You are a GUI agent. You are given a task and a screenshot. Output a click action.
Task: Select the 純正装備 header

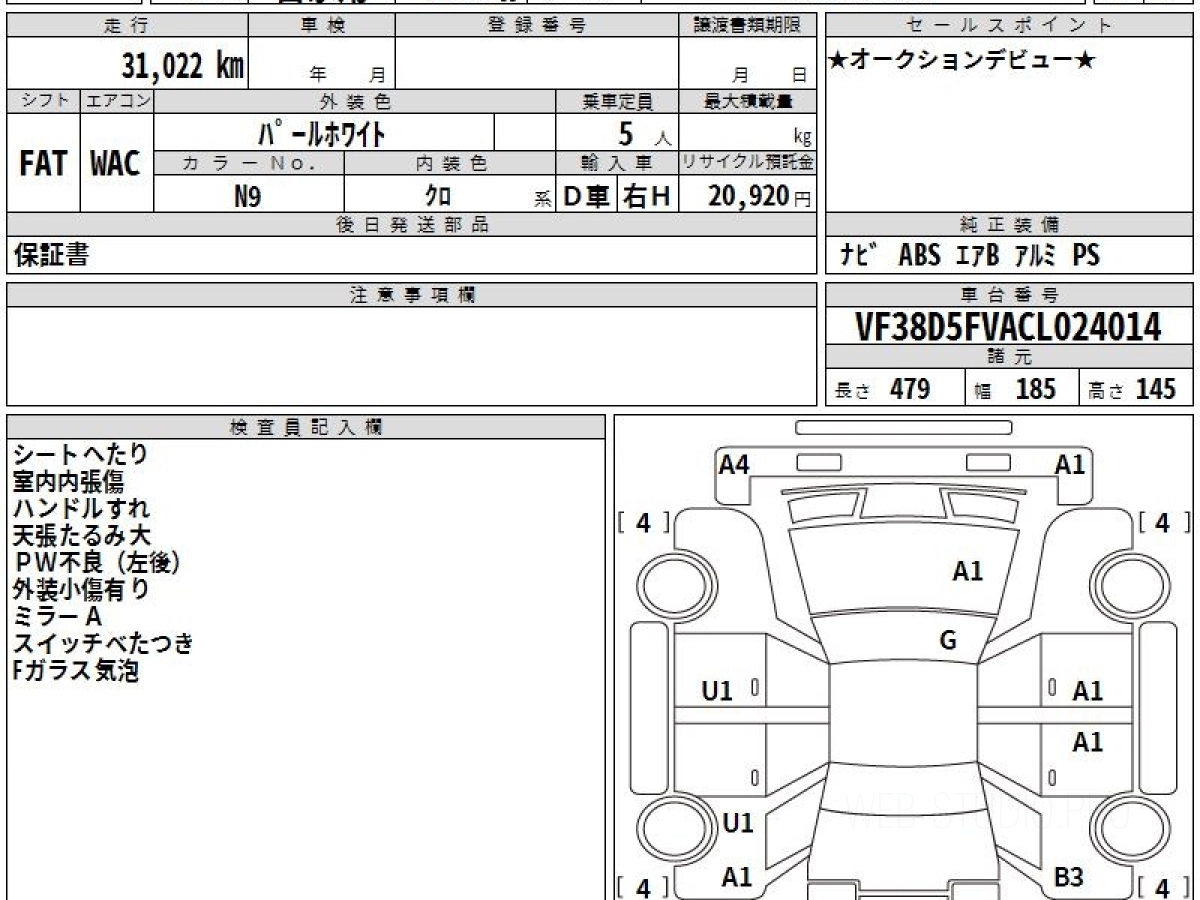click(1010, 225)
